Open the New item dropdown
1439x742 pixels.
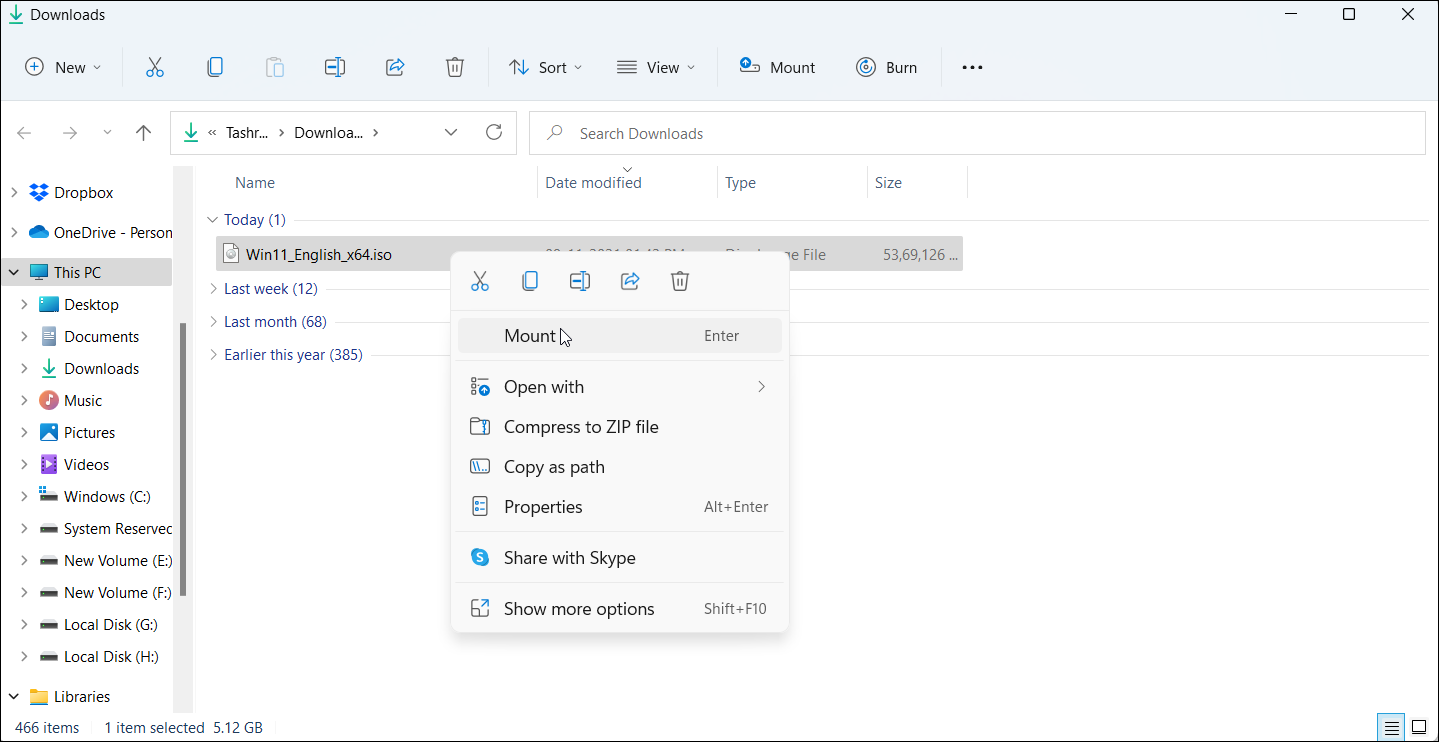(63, 67)
